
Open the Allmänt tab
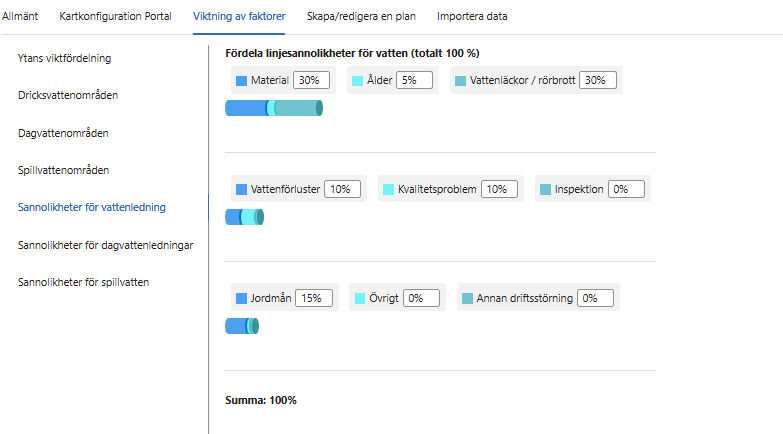click(x=20, y=16)
